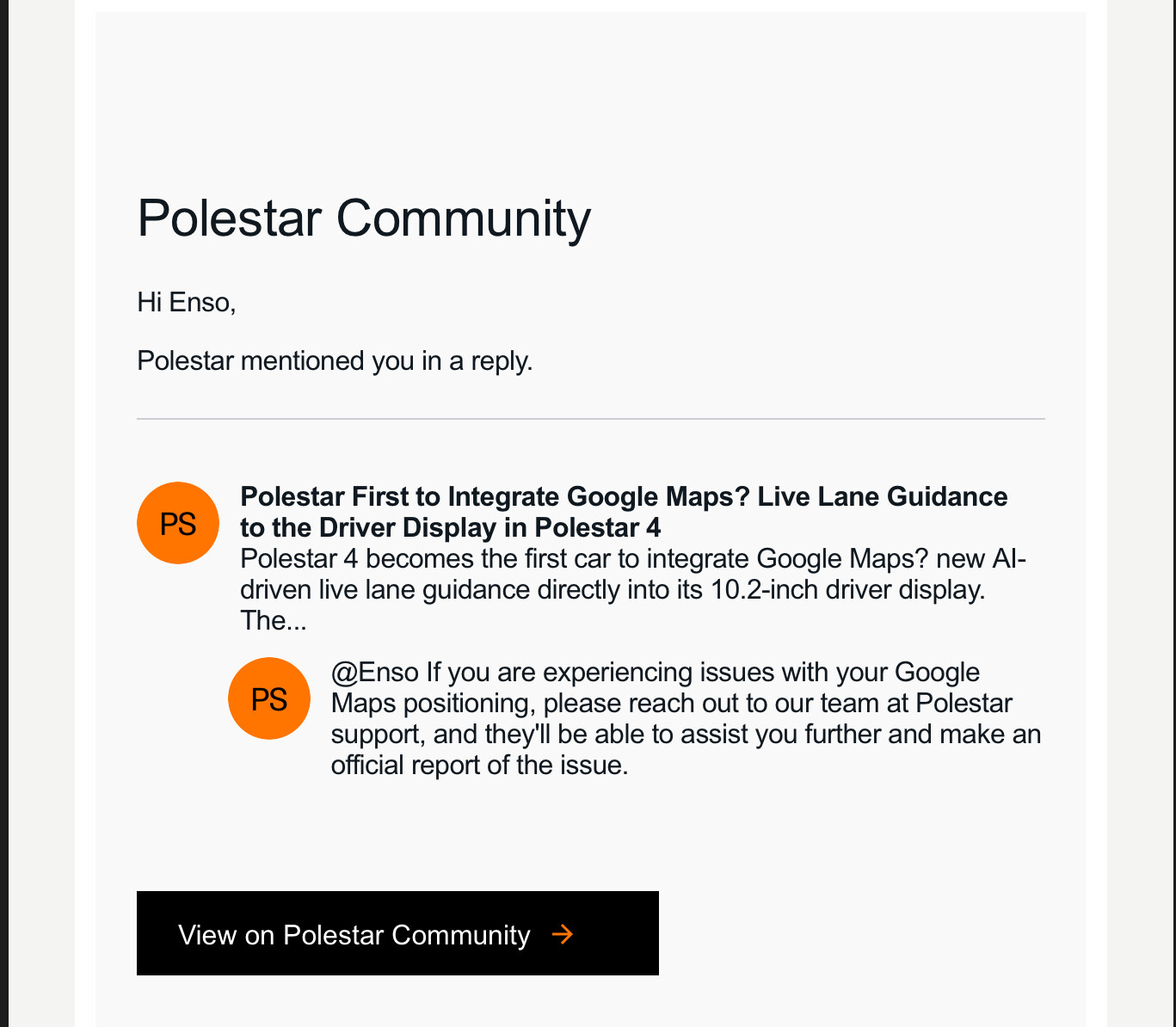Click the 'Polestar mentioned you in a reply' text

pos(335,360)
